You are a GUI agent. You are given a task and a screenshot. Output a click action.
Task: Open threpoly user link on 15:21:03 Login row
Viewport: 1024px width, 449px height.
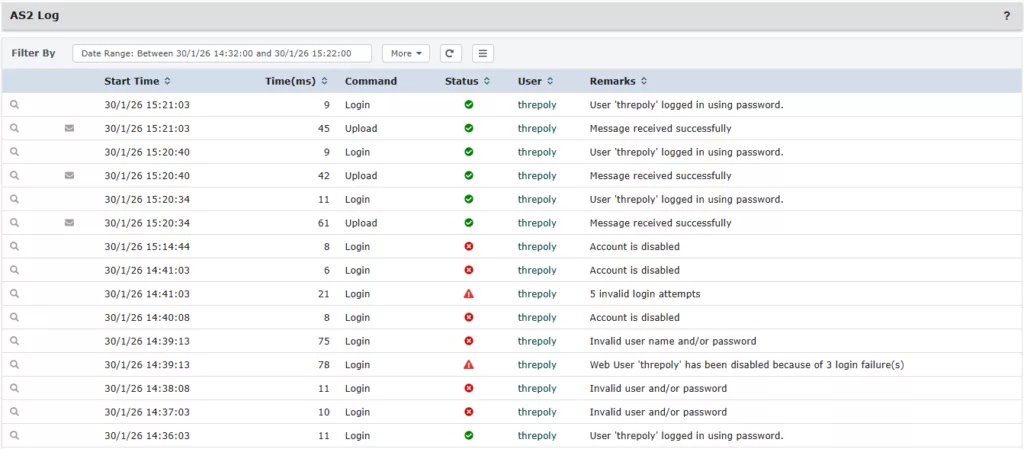(x=537, y=104)
